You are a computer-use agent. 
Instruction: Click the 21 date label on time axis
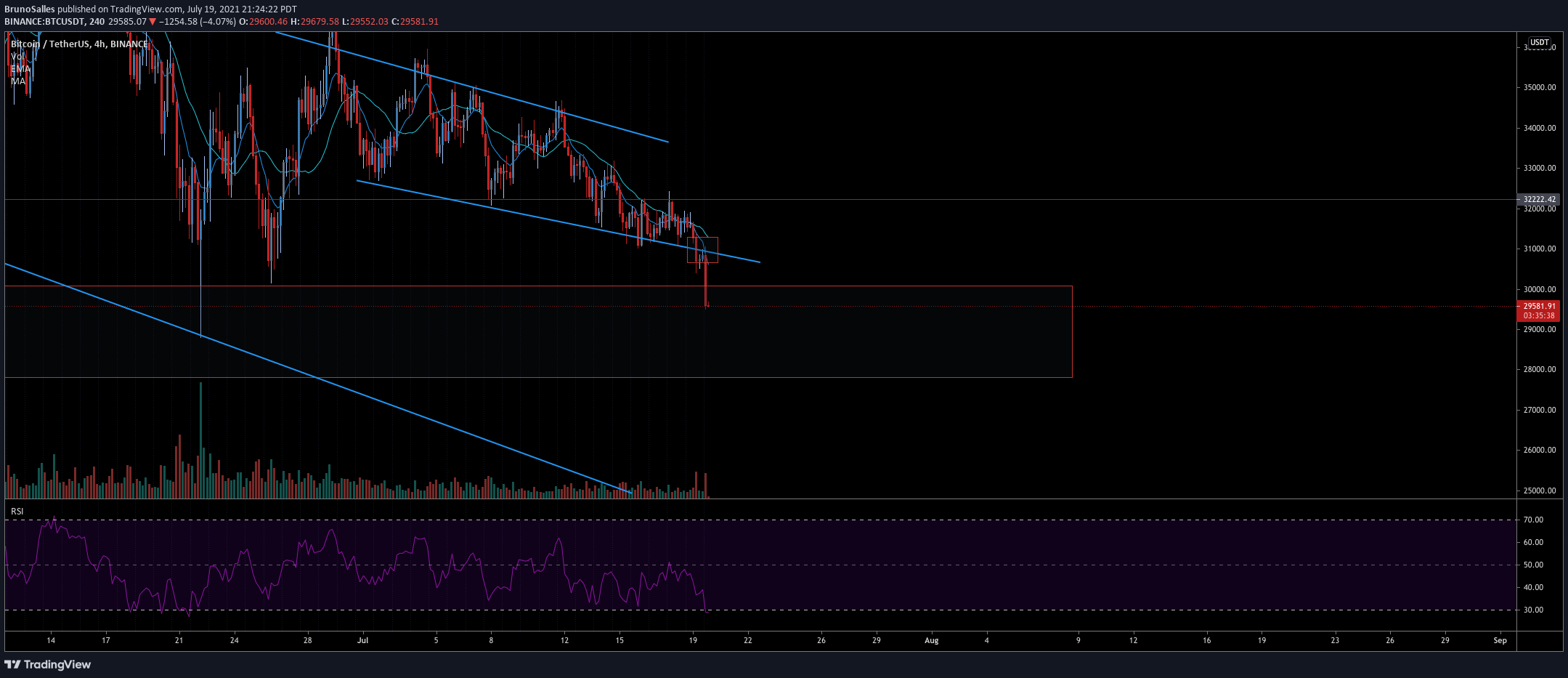point(179,640)
